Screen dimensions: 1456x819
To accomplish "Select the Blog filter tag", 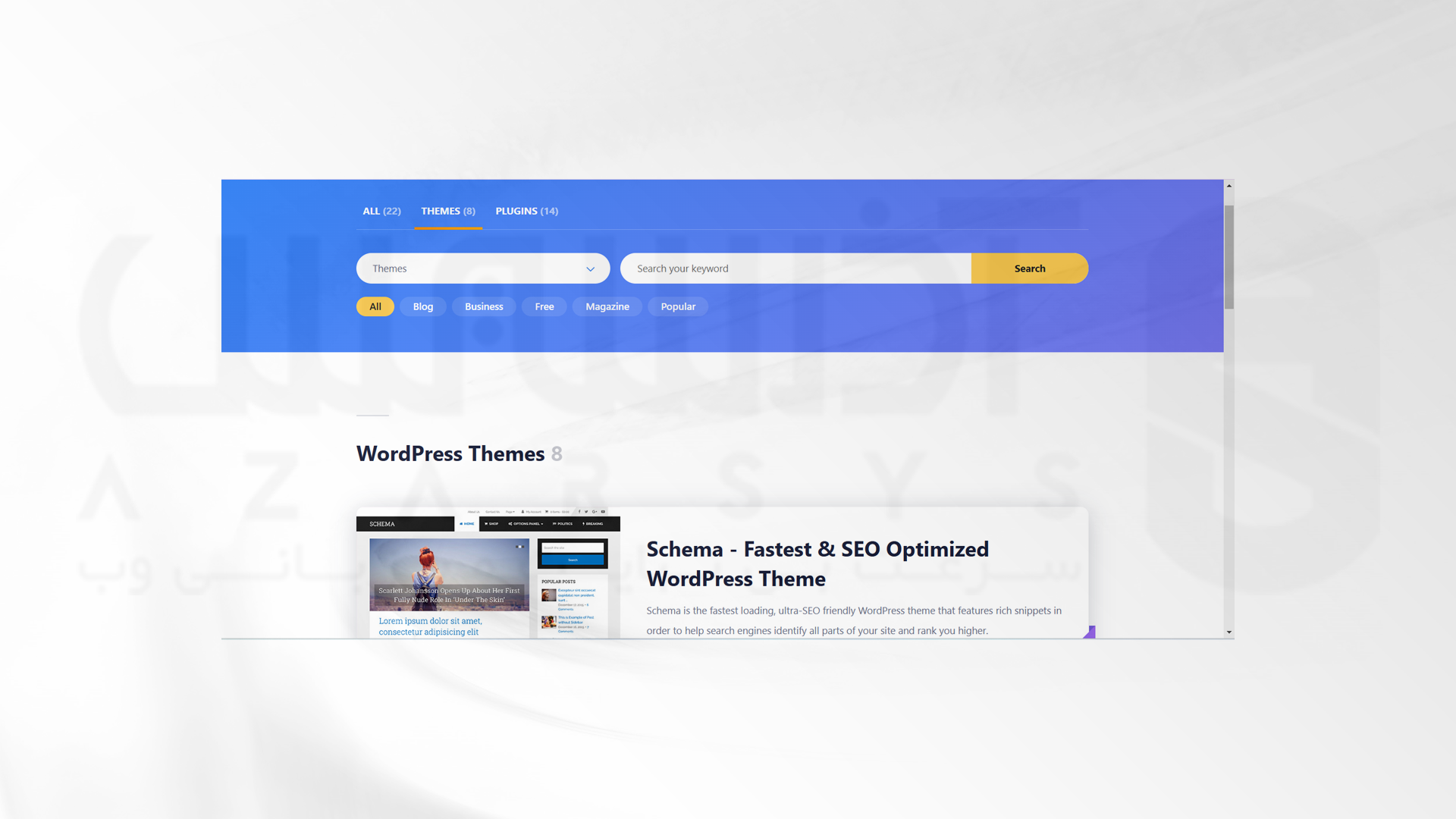I will (424, 306).
